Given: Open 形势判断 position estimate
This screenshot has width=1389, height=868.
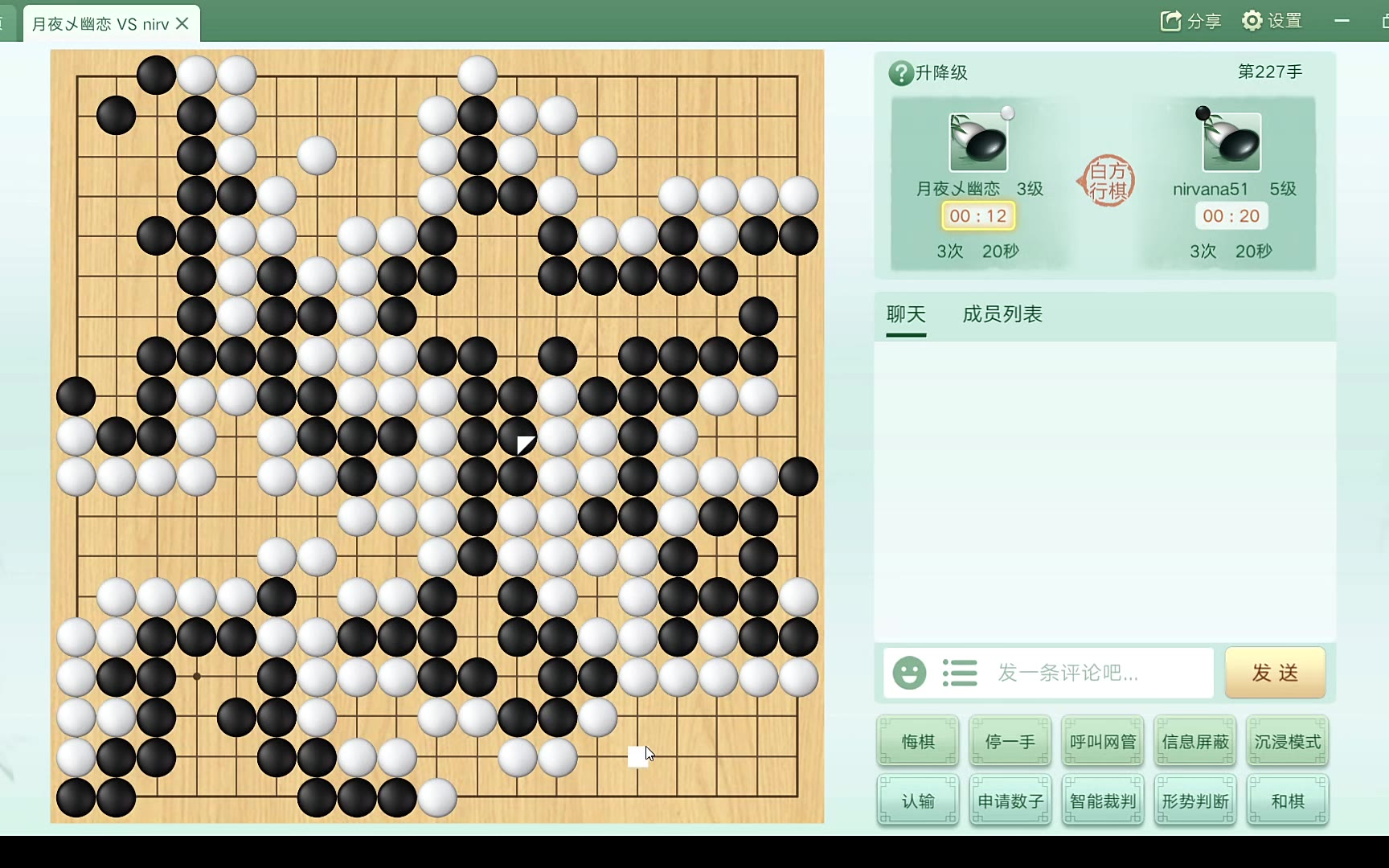Looking at the screenshot, I should (1195, 800).
